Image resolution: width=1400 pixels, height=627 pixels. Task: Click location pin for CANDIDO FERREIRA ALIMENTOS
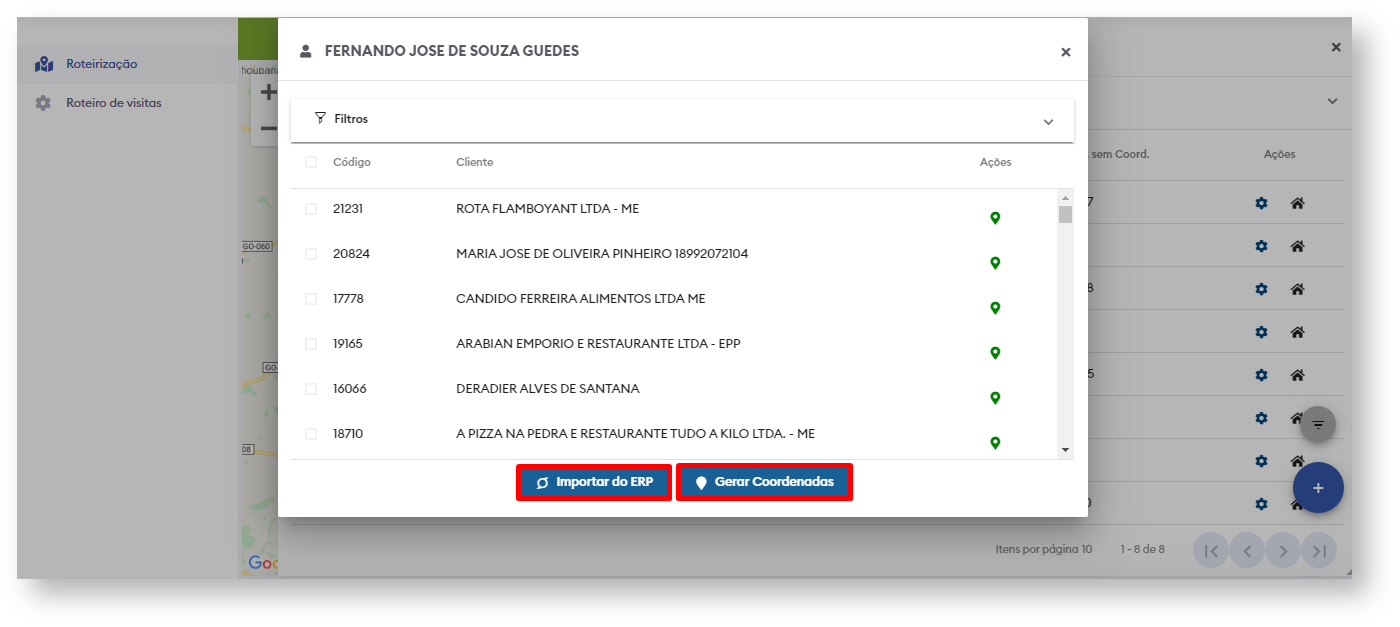[995, 308]
